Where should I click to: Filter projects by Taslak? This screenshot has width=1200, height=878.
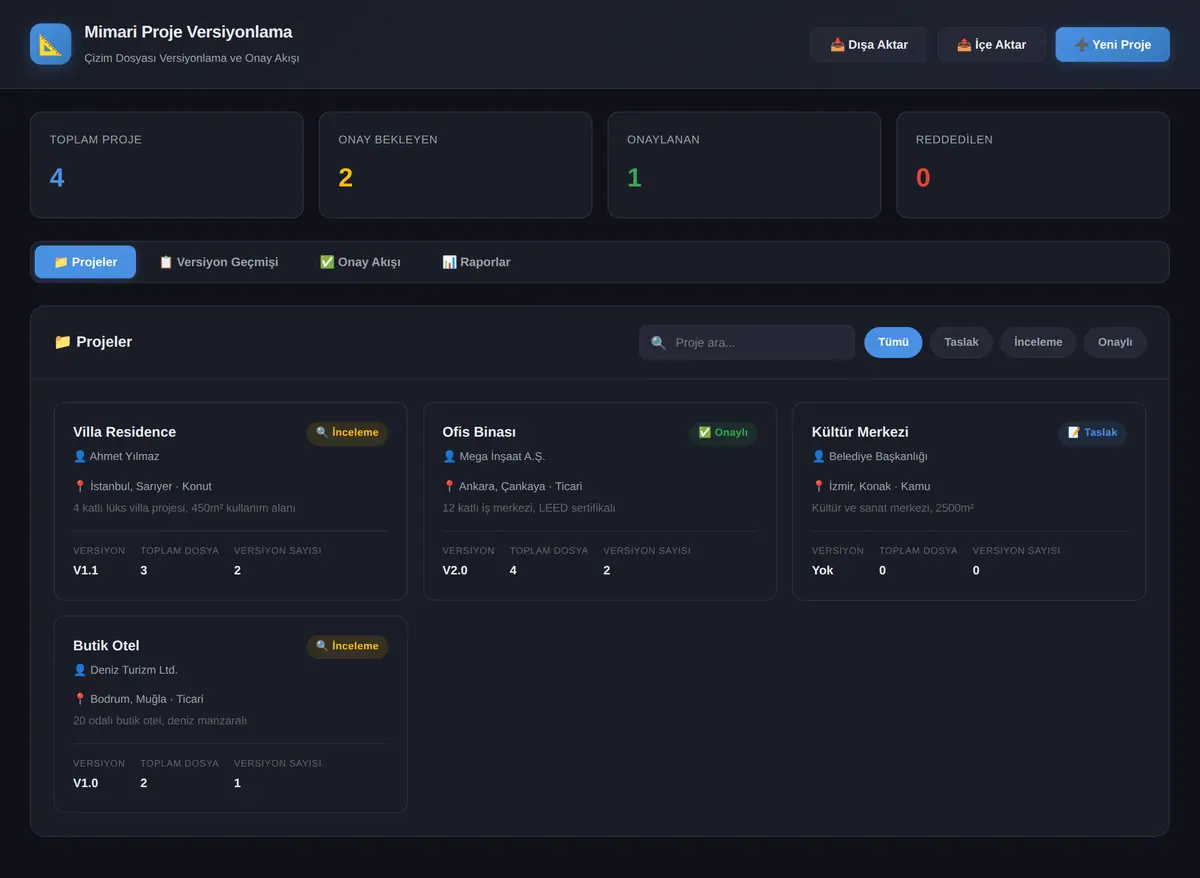961,342
